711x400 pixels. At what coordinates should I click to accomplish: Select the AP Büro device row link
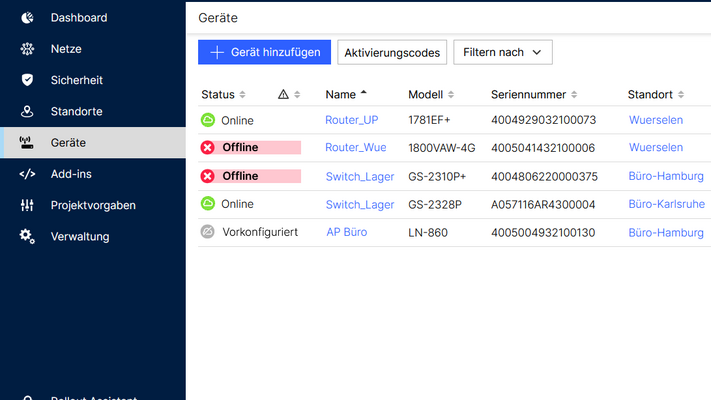coord(346,232)
